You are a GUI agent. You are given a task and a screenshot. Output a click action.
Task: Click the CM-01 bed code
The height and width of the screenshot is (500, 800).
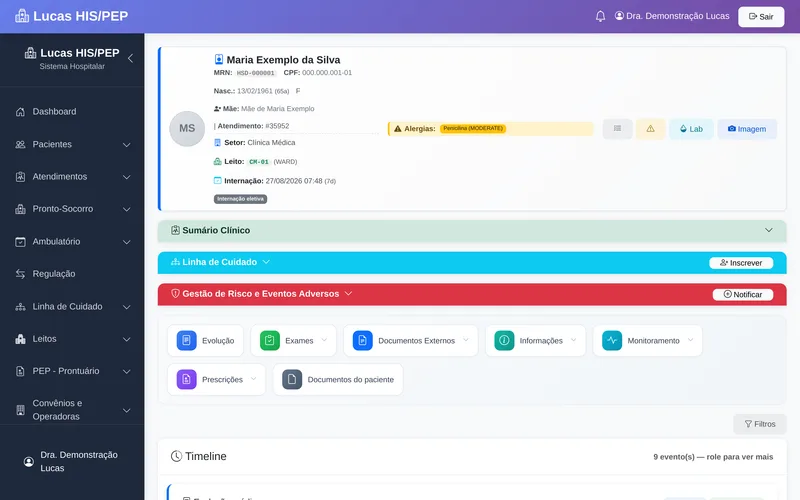click(259, 162)
